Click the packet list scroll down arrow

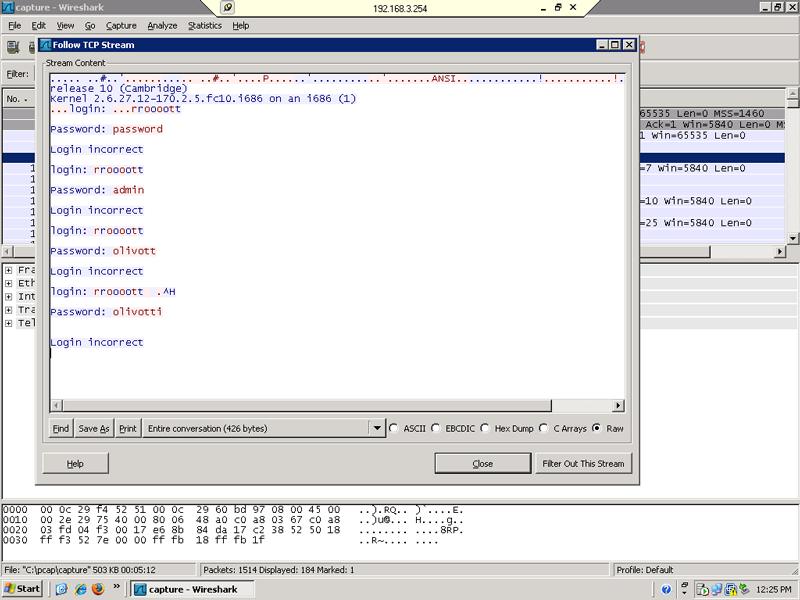pyautogui.click(x=792, y=238)
